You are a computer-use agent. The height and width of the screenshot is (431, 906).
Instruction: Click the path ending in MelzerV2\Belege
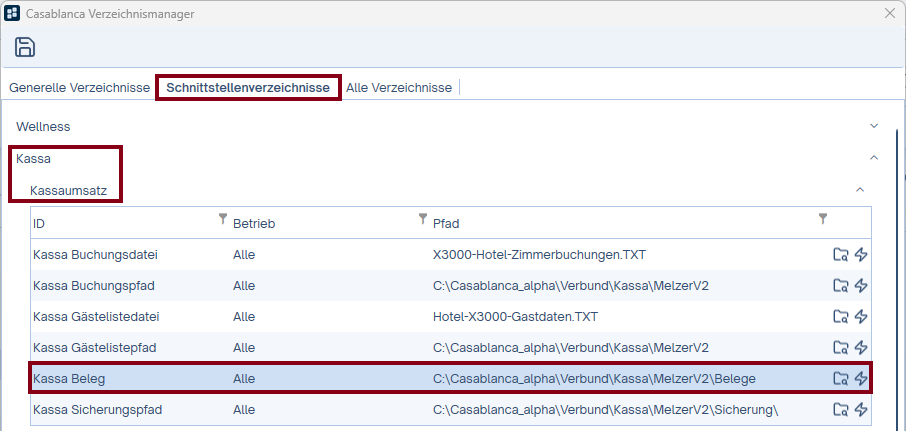pyautogui.click(x=594, y=379)
